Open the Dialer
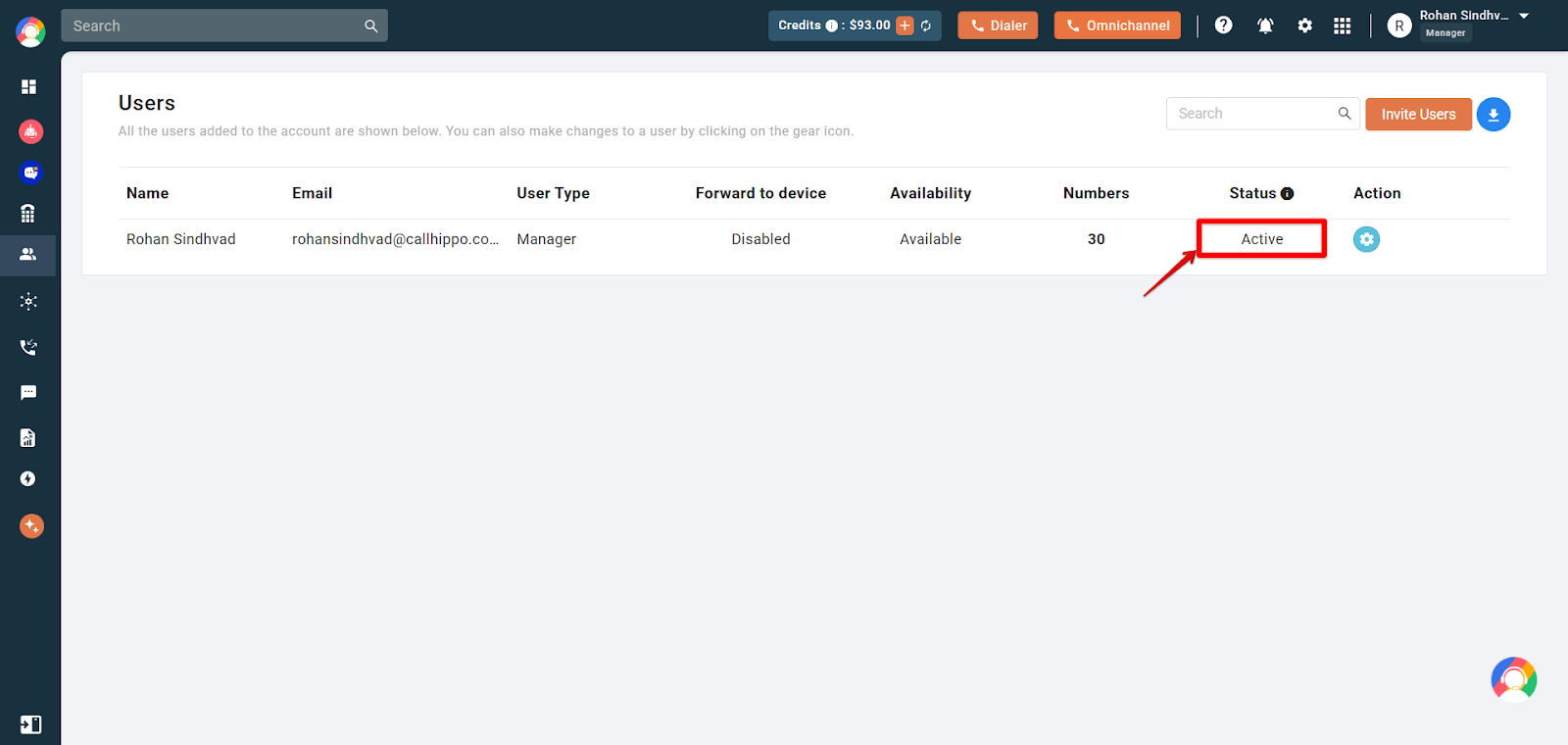The height and width of the screenshot is (745, 1568). (998, 25)
